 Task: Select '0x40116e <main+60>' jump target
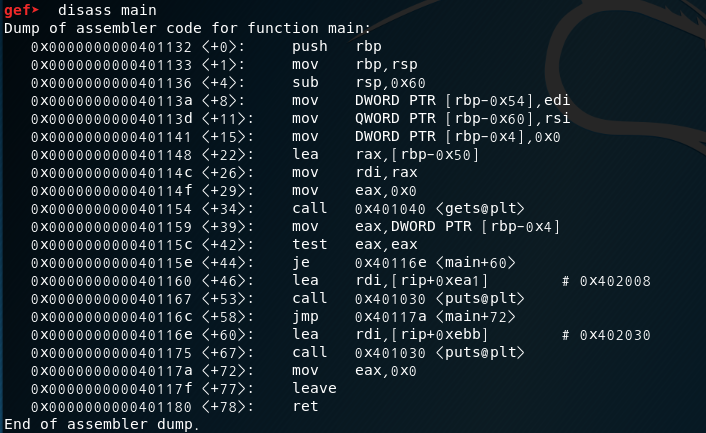tap(435, 263)
